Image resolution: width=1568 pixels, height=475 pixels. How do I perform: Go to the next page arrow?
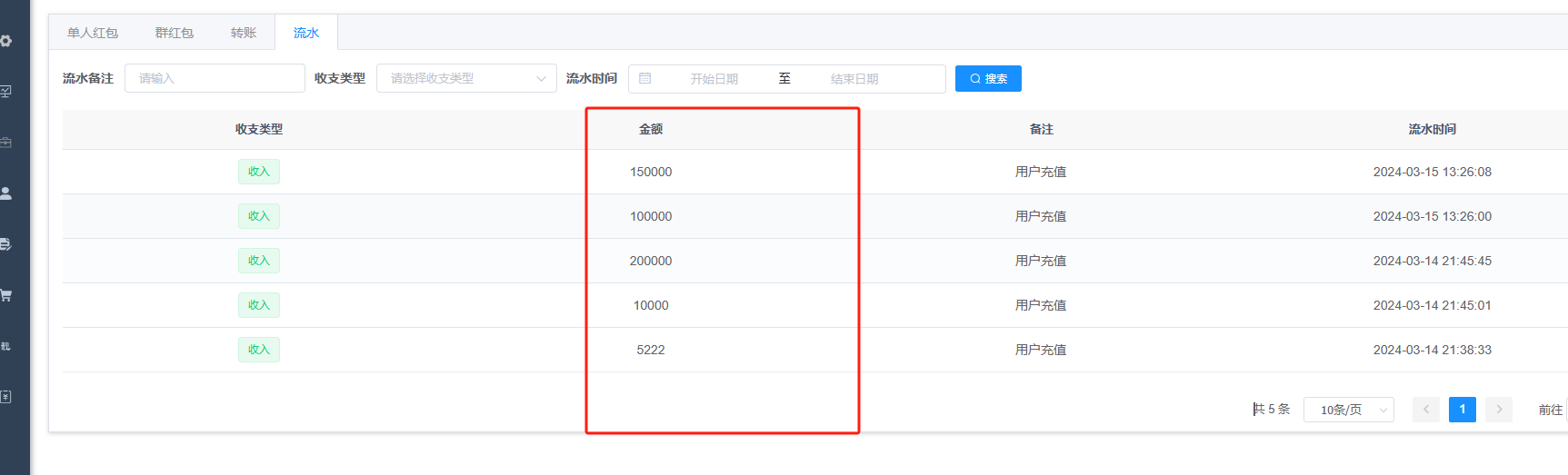(1499, 410)
